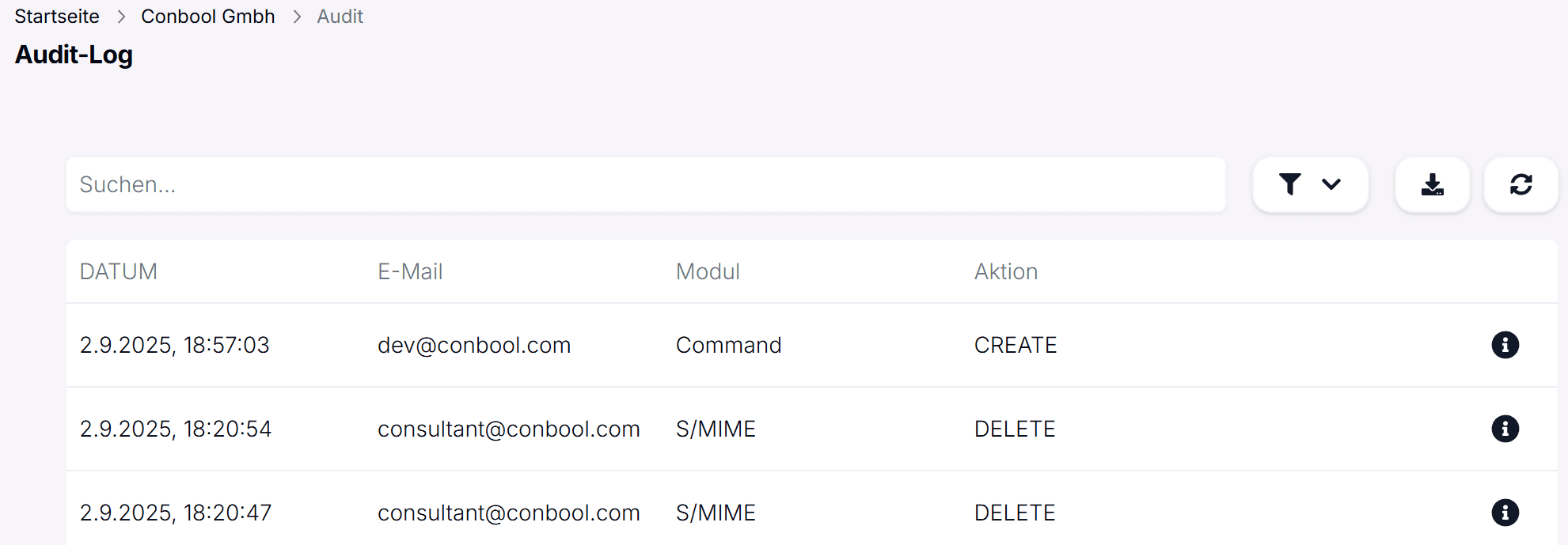Image resolution: width=1568 pixels, height=545 pixels.
Task: Sort by the DATUM column header
Action: [x=119, y=271]
